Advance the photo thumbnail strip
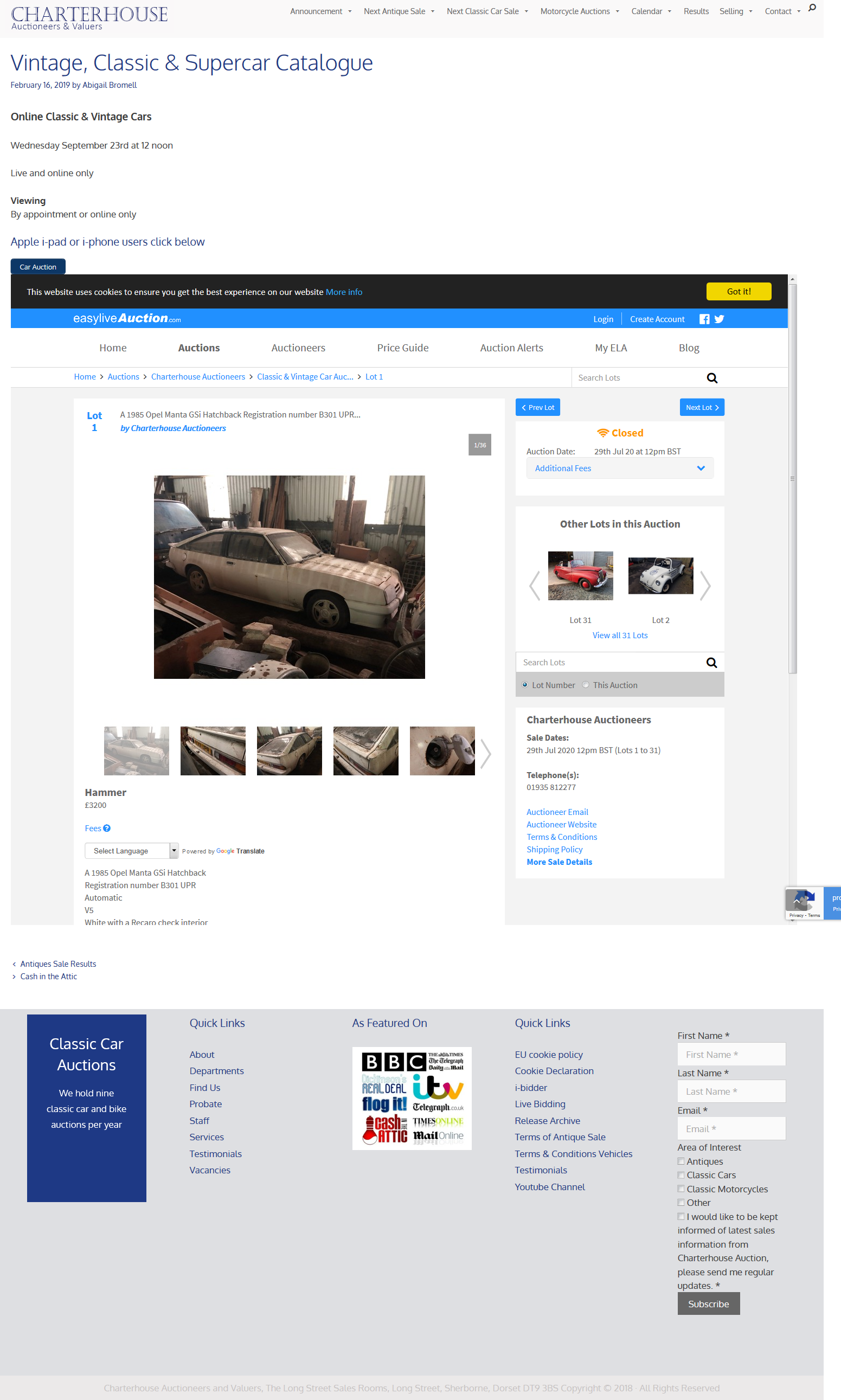841x1400 pixels. pos(486,754)
